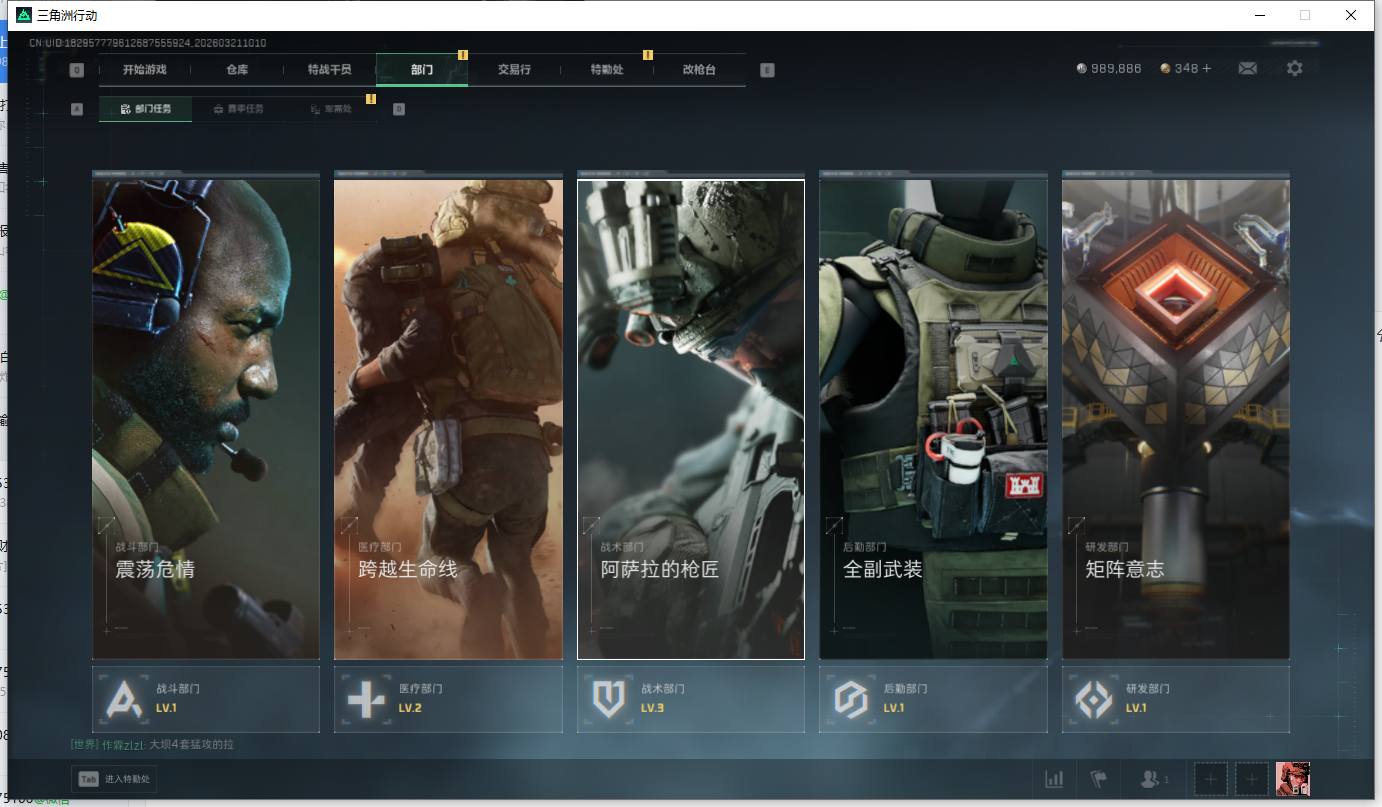This screenshot has height=807, width=1382.
Task: Click the 战斗部门 department emblem icon
Action: tap(125, 699)
